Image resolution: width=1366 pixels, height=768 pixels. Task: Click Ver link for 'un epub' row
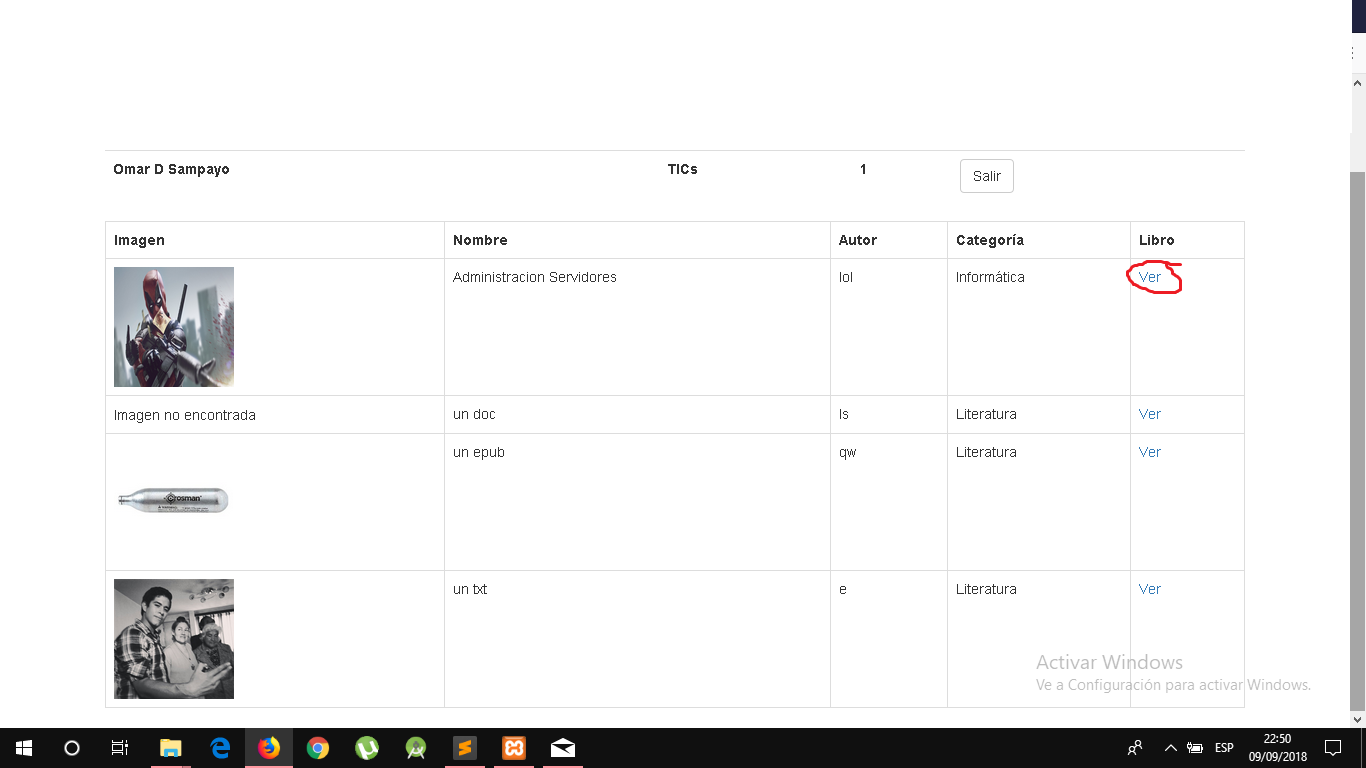(x=1150, y=452)
